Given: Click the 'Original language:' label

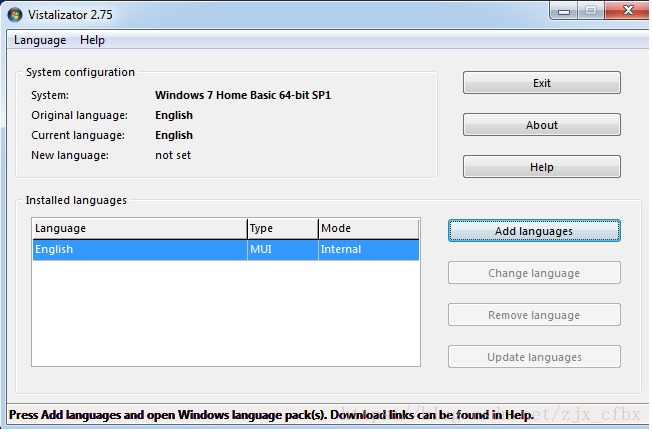Looking at the screenshot, I should click(79, 115).
